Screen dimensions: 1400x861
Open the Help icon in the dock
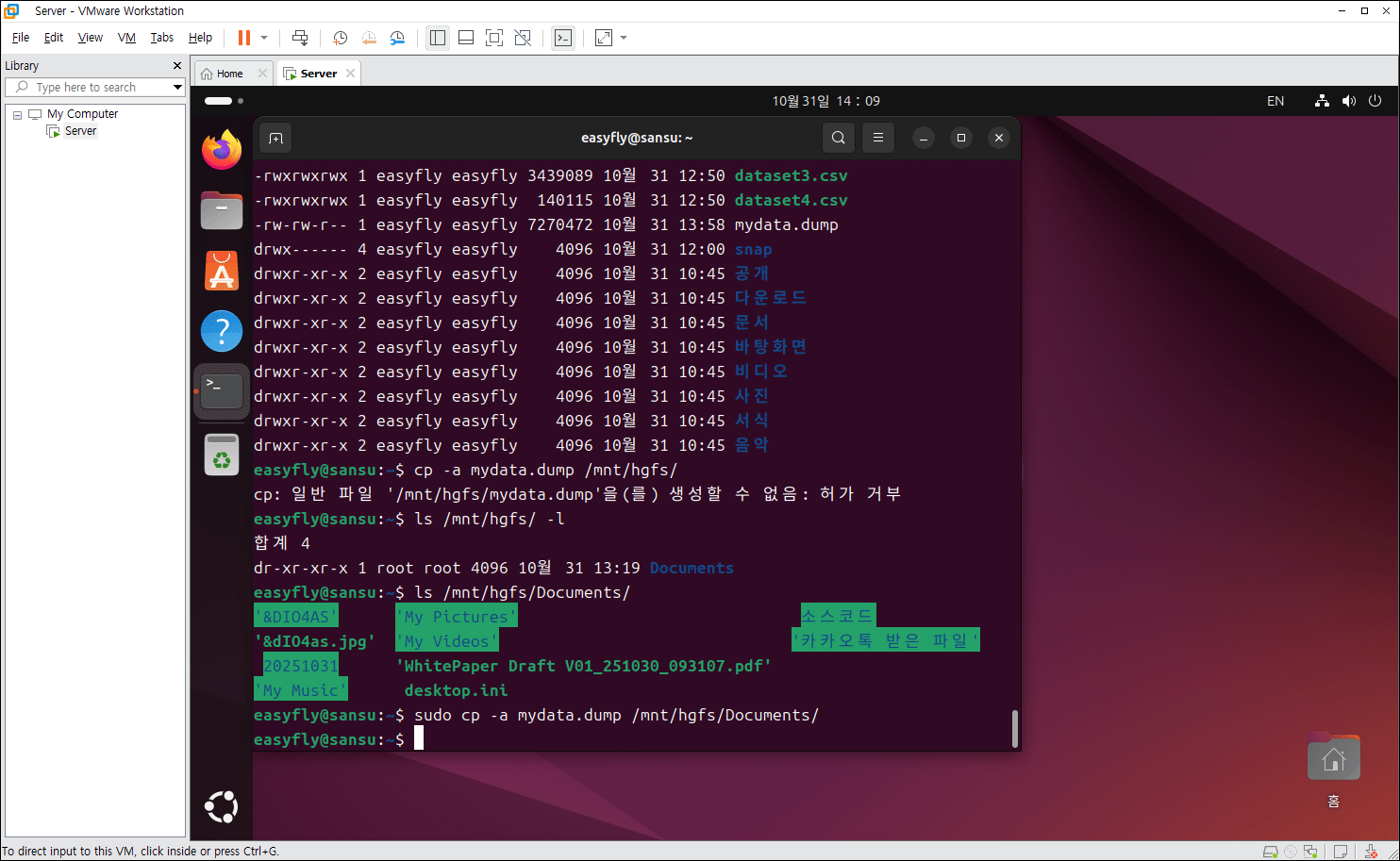tap(222, 331)
